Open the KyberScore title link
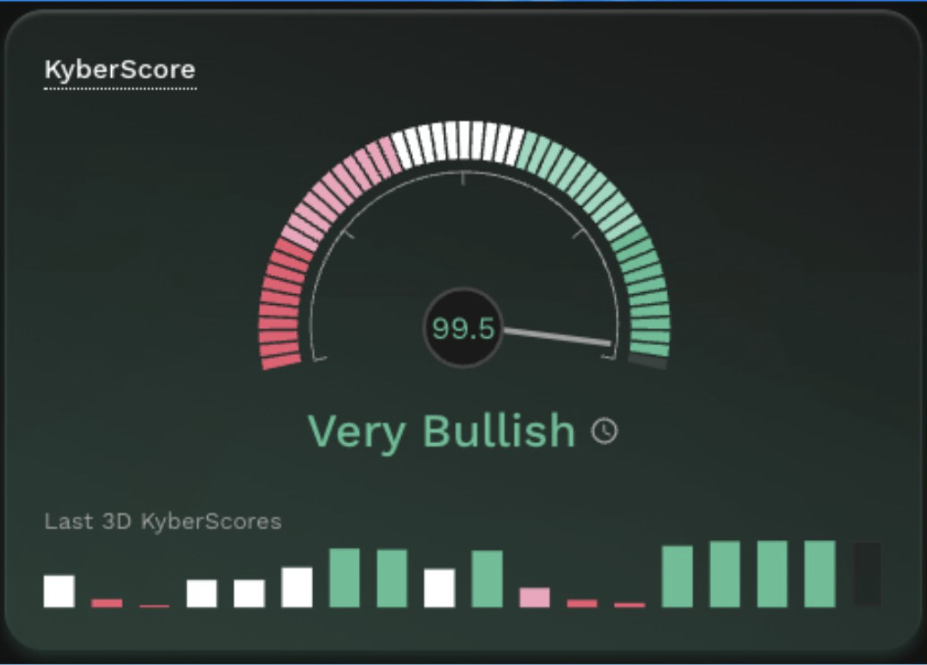927x665 pixels. 120,70
